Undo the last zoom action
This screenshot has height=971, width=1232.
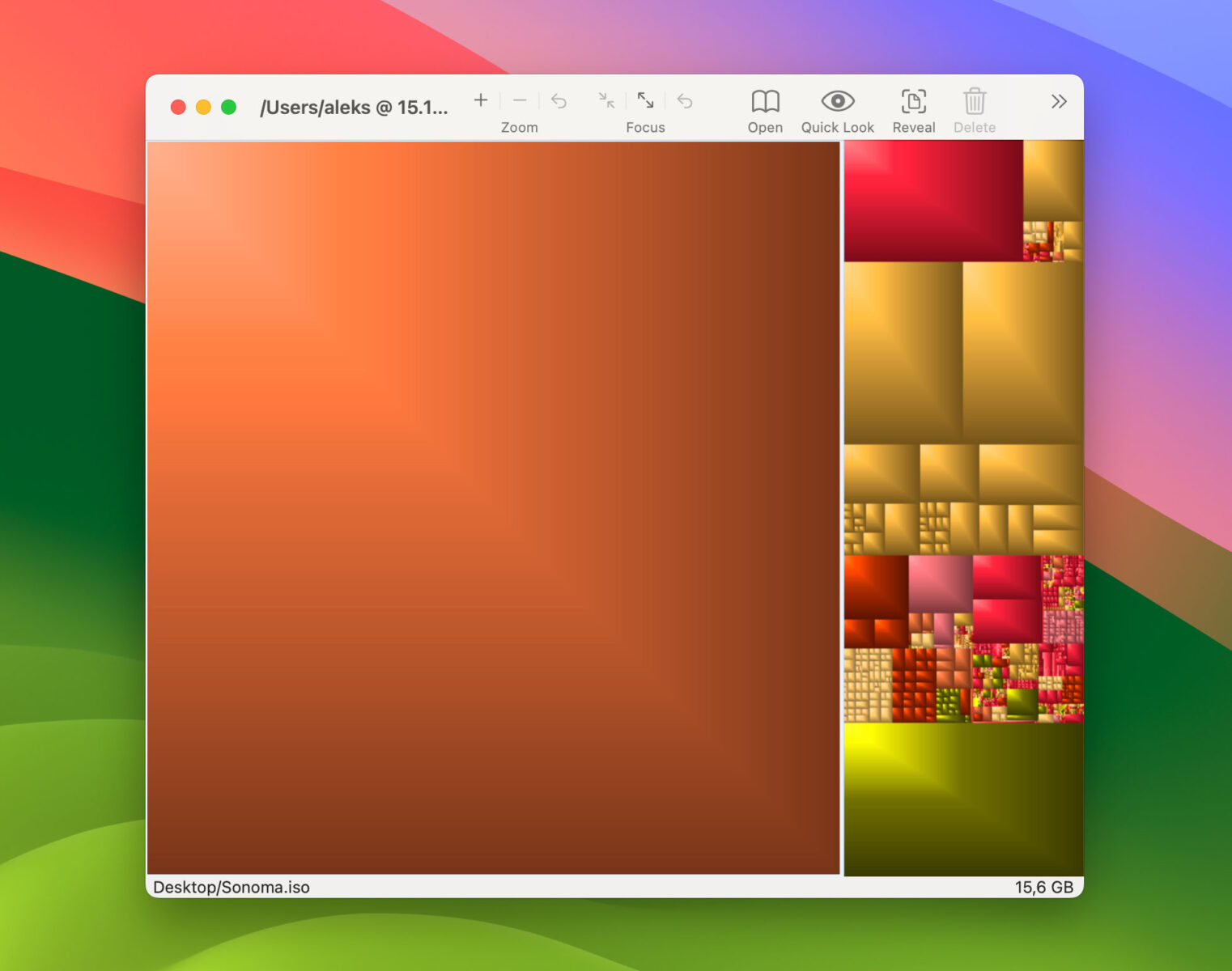(559, 100)
